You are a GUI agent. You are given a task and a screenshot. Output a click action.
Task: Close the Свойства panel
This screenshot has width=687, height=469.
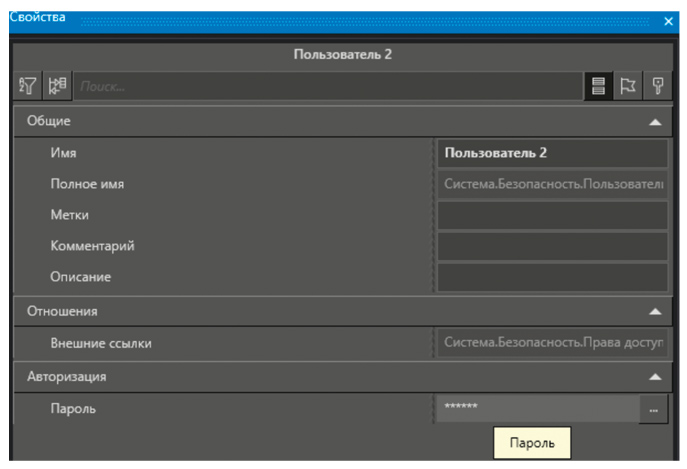pos(668,21)
